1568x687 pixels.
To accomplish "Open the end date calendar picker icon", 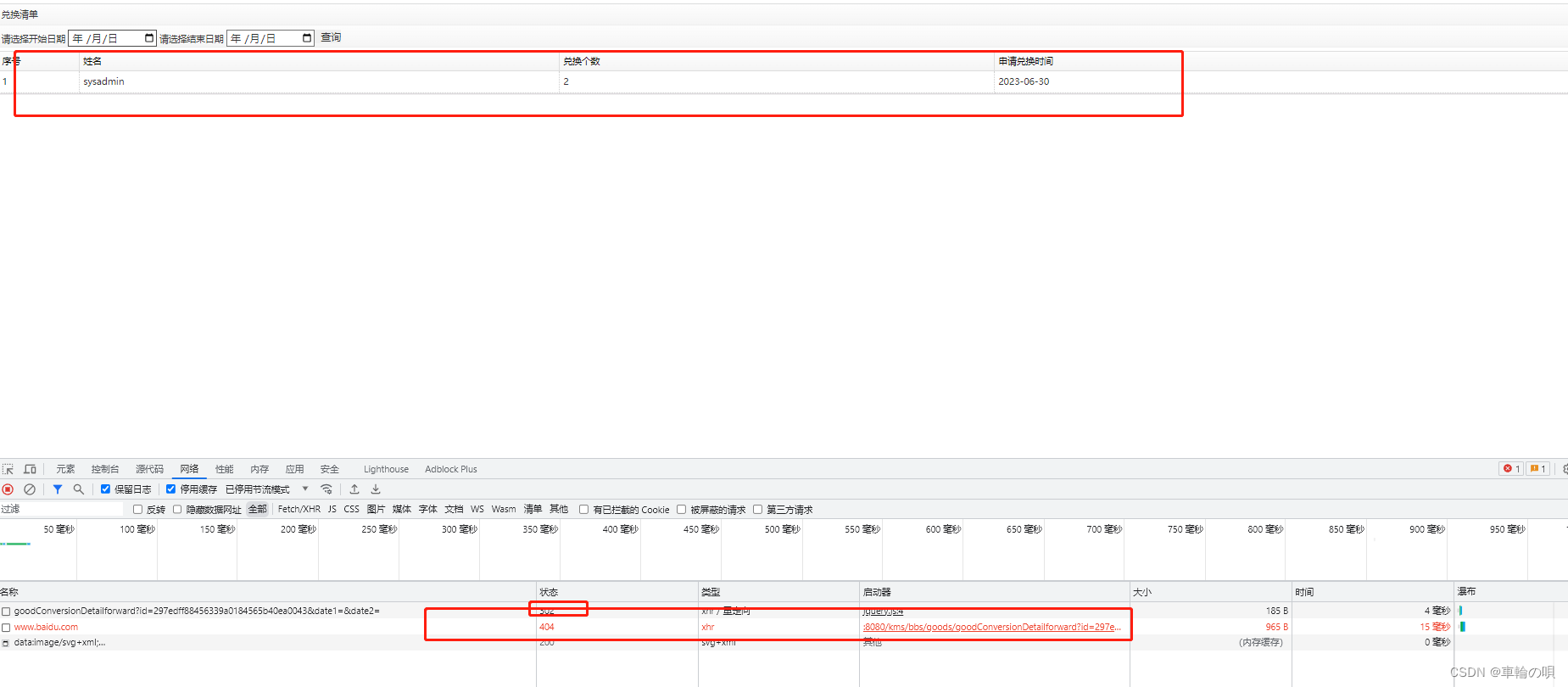I will click(x=307, y=38).
